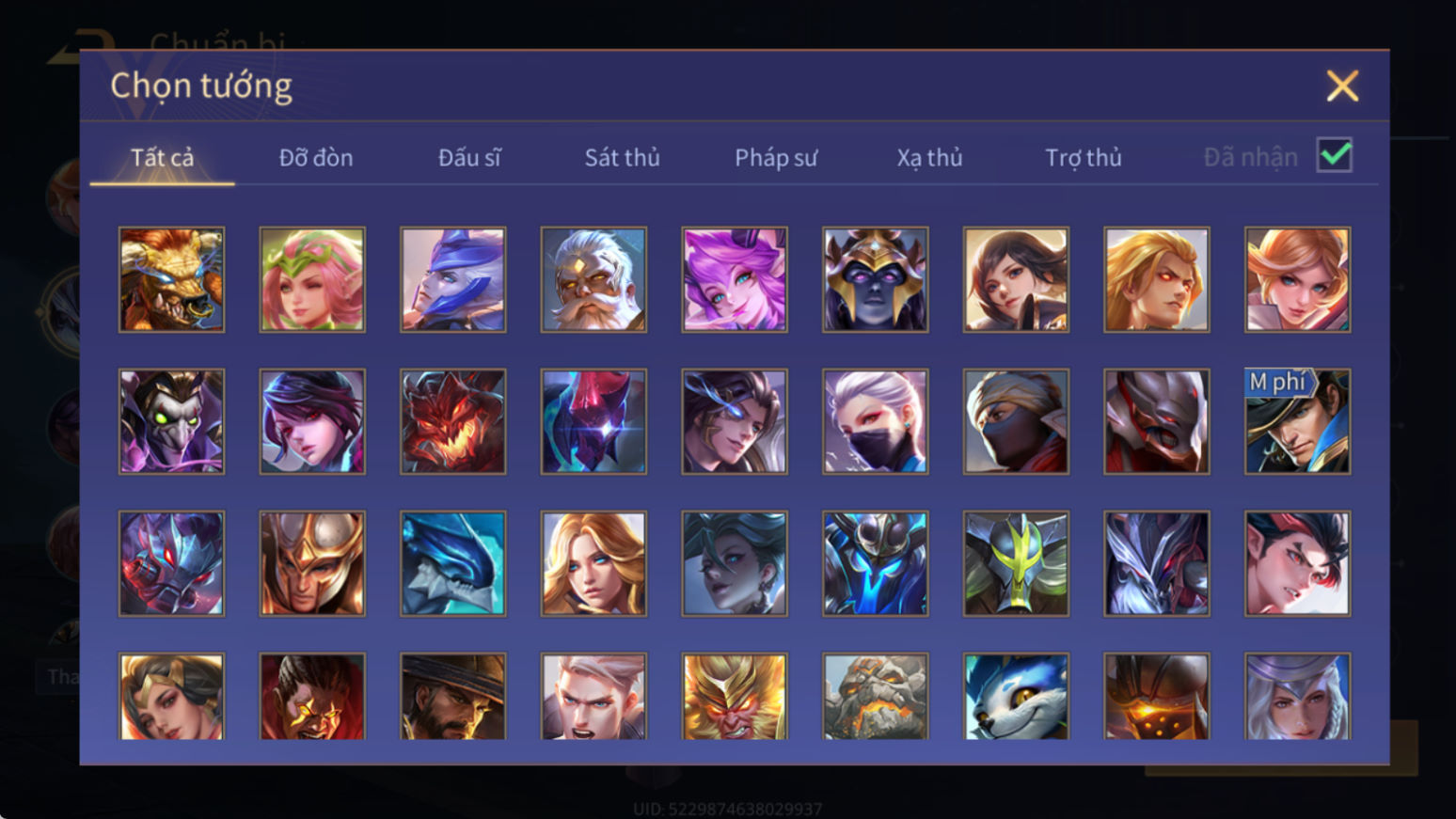The image size is (1456, 819).
Task: Select the purple-haired horned girl hero
Action: pos(735,279)
